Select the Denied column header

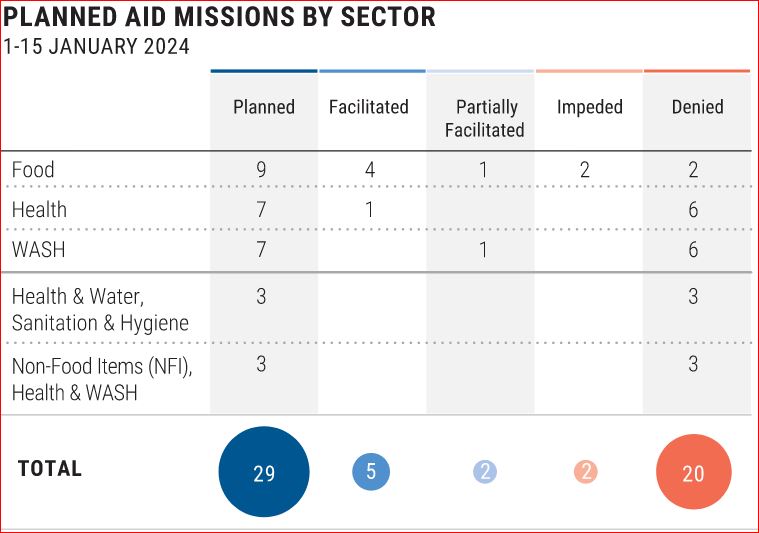coord(698,107)
